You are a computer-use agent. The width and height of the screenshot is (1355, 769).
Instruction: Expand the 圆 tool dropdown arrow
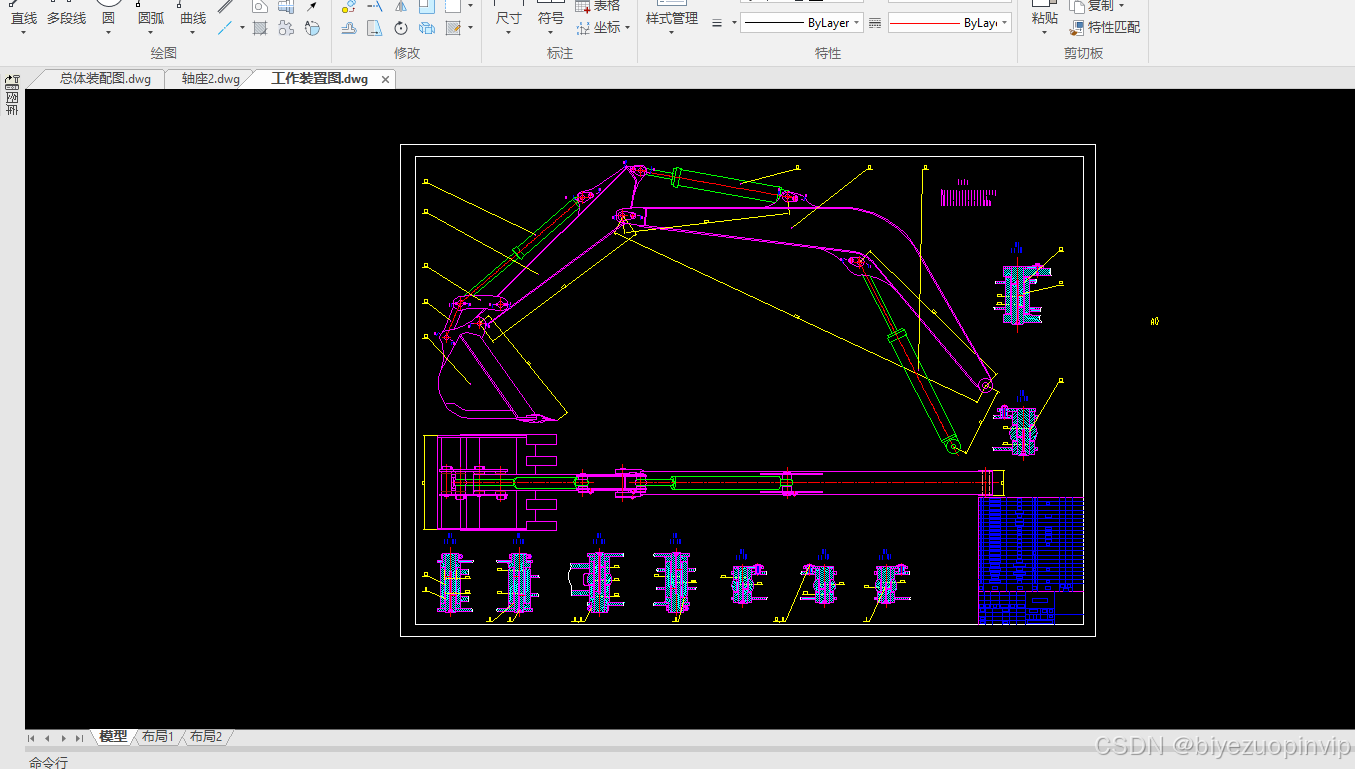pos(108,32)
